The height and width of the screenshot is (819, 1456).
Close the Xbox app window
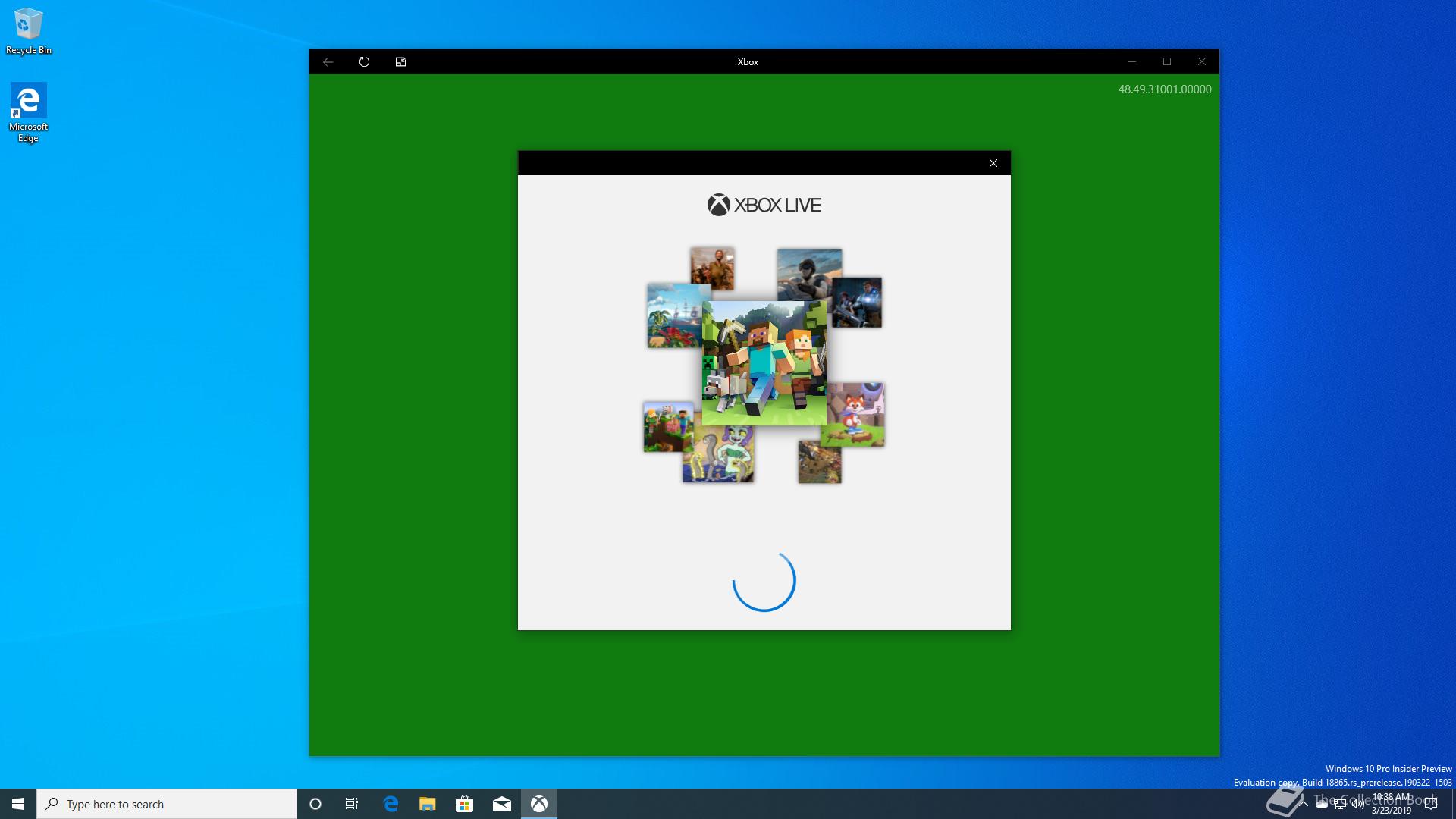[1202, 62]
